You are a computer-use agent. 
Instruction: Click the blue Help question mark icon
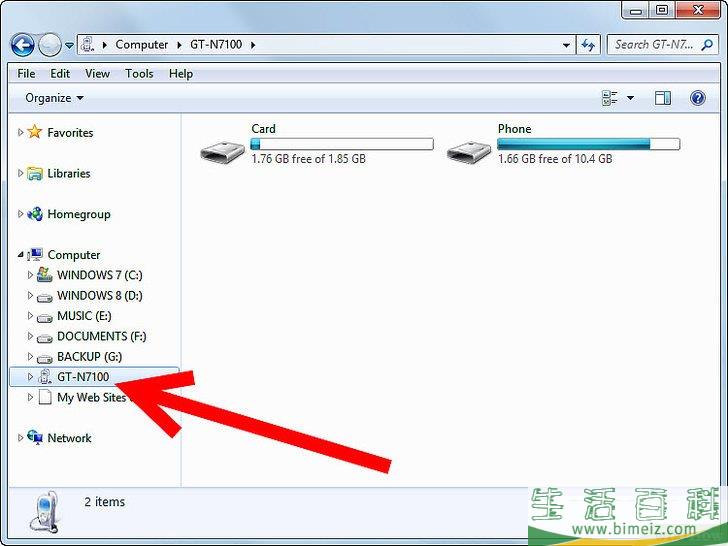pyautogui.click(x=697, y=98)
